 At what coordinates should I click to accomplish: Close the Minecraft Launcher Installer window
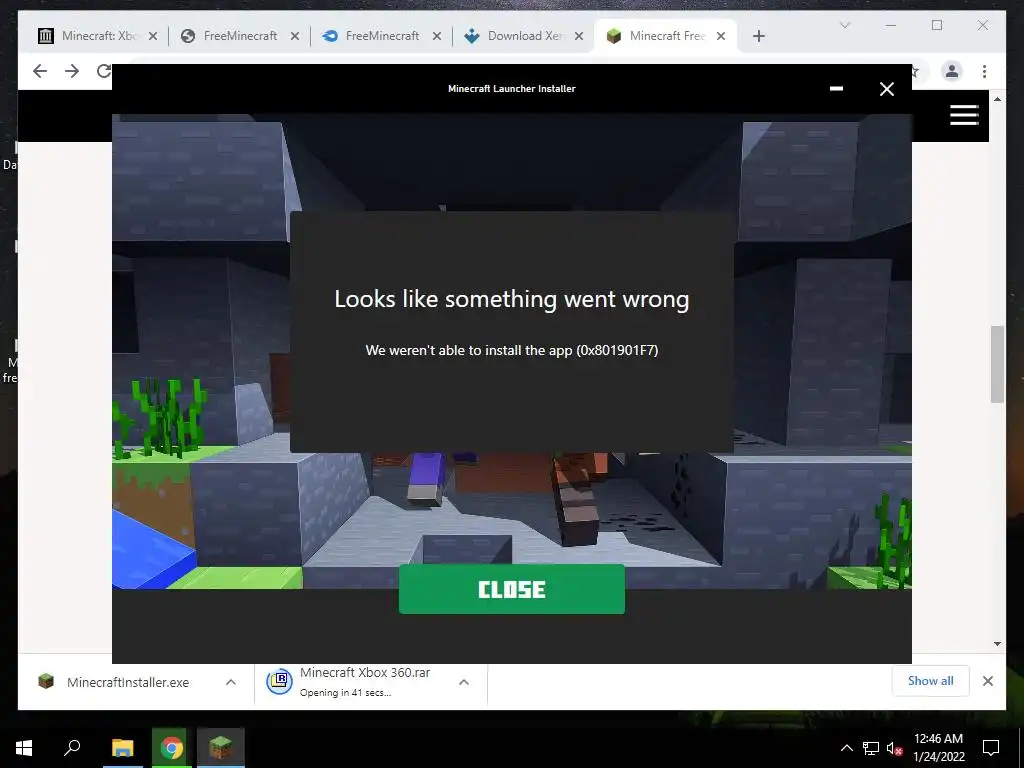tap(886, 89)
